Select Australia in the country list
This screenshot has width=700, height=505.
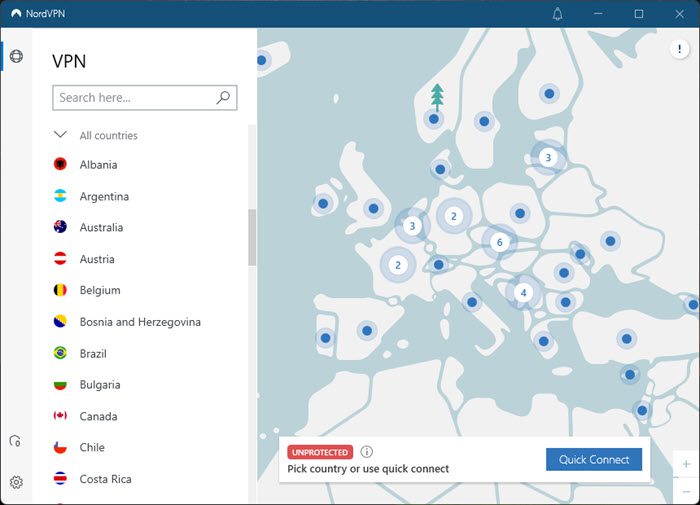(x=101, y=227)
